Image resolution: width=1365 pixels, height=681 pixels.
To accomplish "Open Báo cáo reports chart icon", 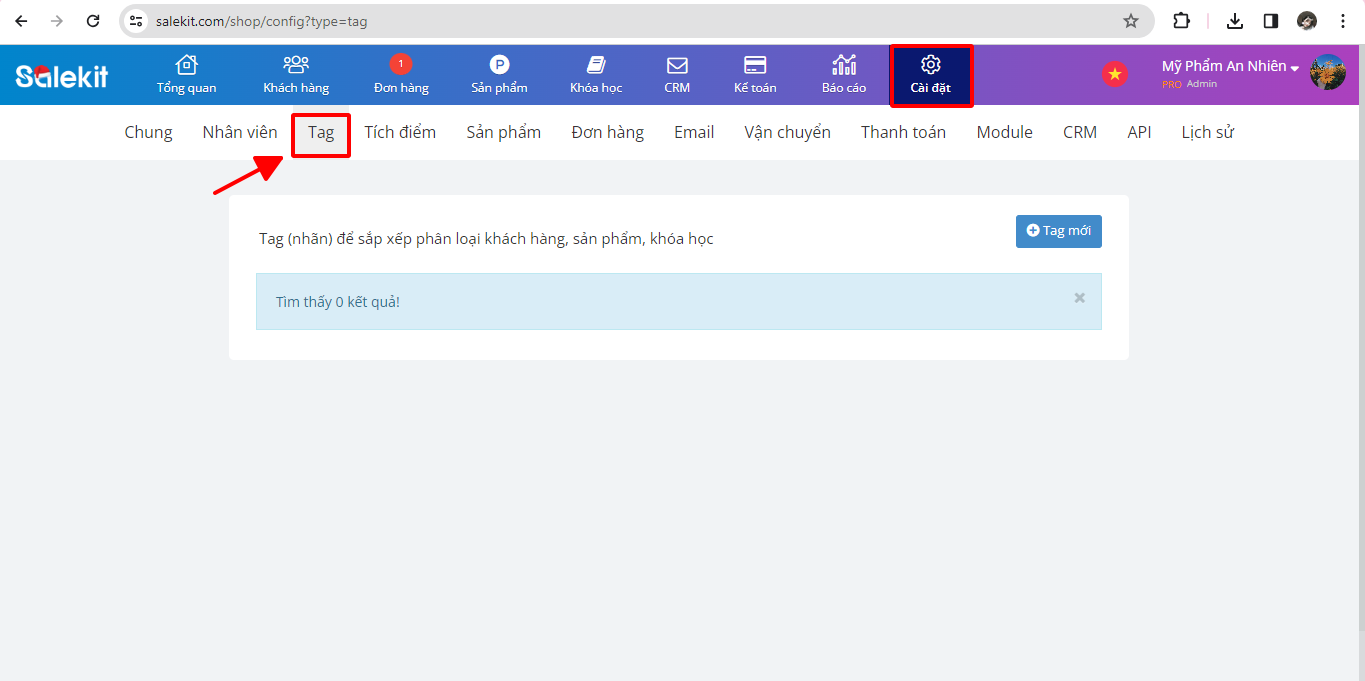I will pos(844,66).
